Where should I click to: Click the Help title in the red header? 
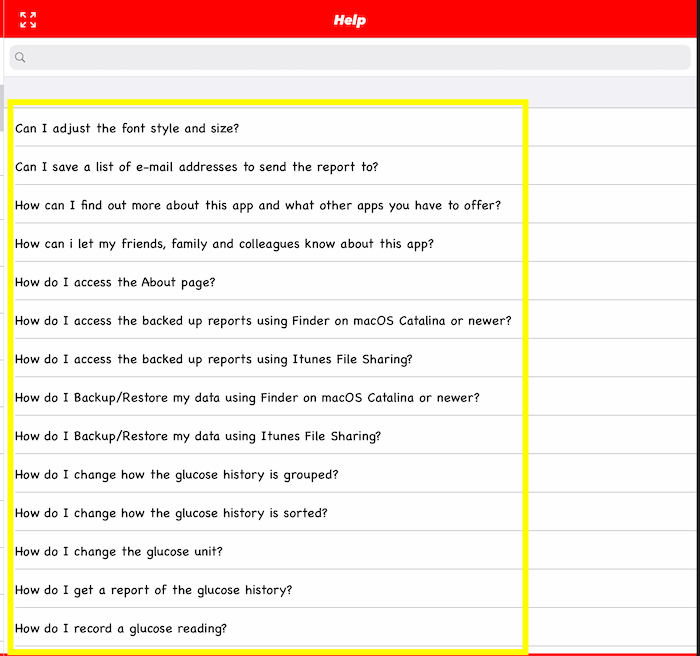pyautogui.click(x=349, y=20)
